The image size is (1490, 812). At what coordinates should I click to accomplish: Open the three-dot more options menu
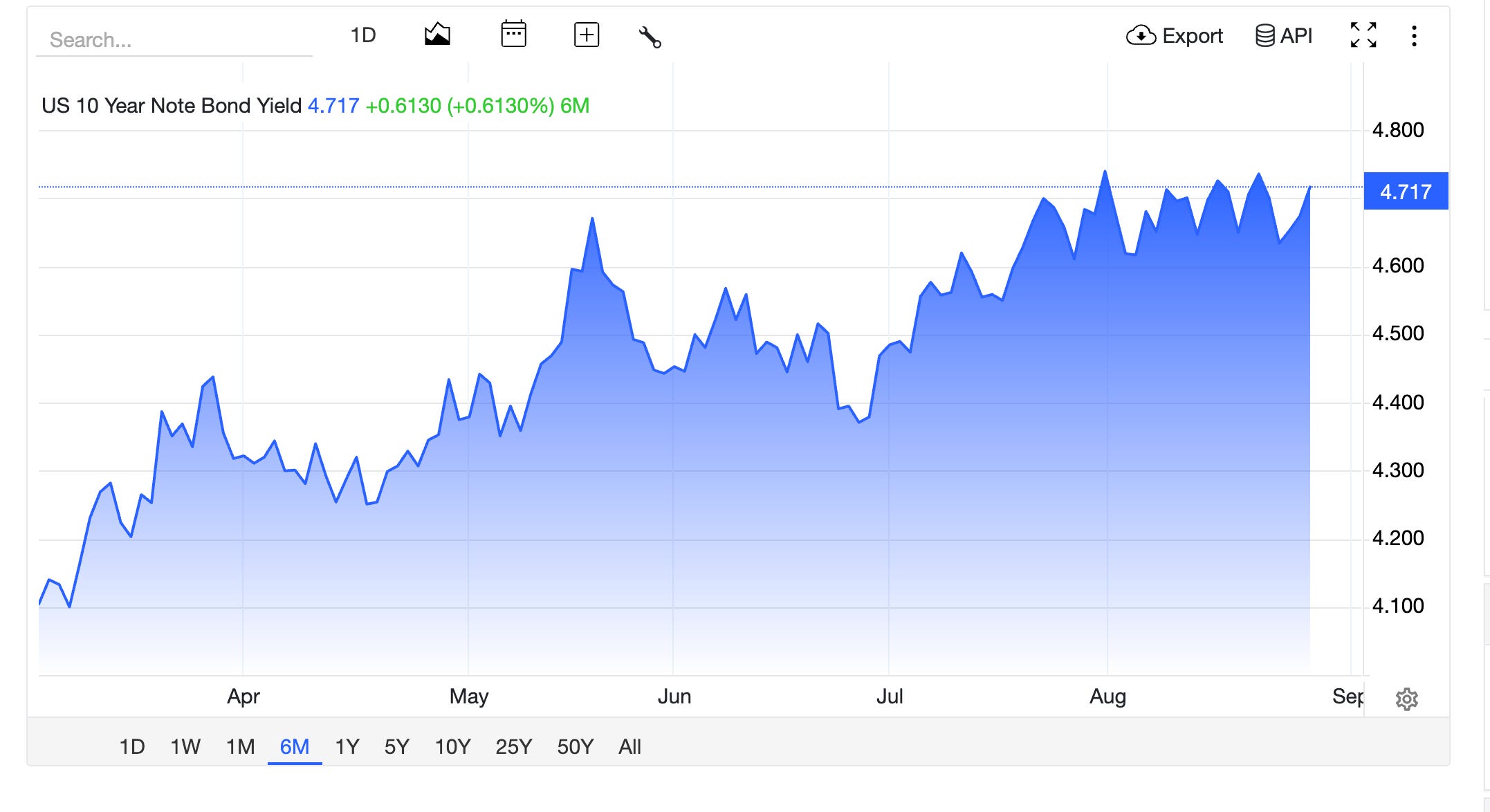[1414, 36]
